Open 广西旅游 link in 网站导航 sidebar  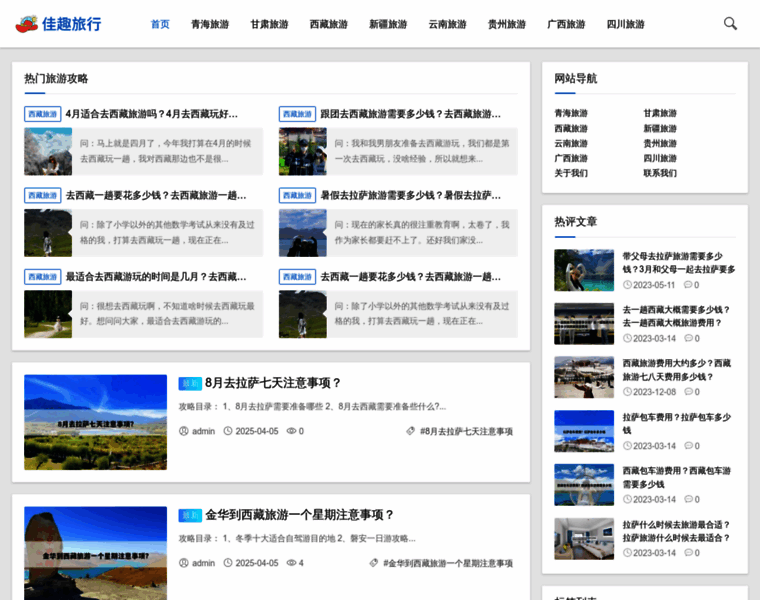[571, 158]
